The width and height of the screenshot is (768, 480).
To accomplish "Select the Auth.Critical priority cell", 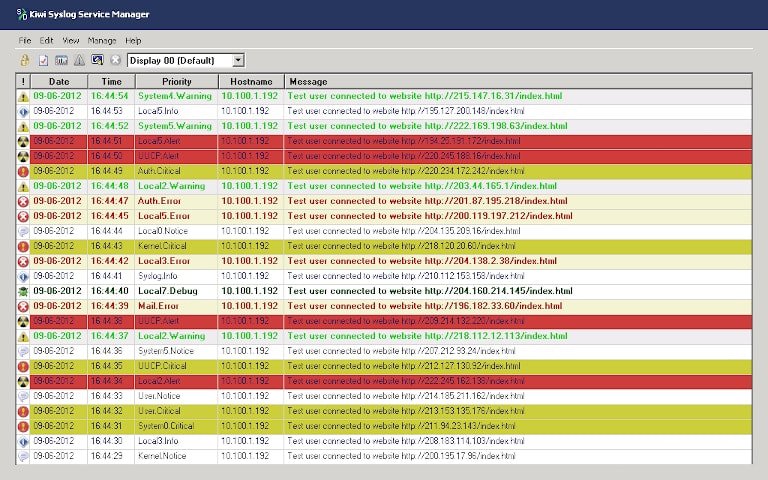I will [x=177, y=171].
